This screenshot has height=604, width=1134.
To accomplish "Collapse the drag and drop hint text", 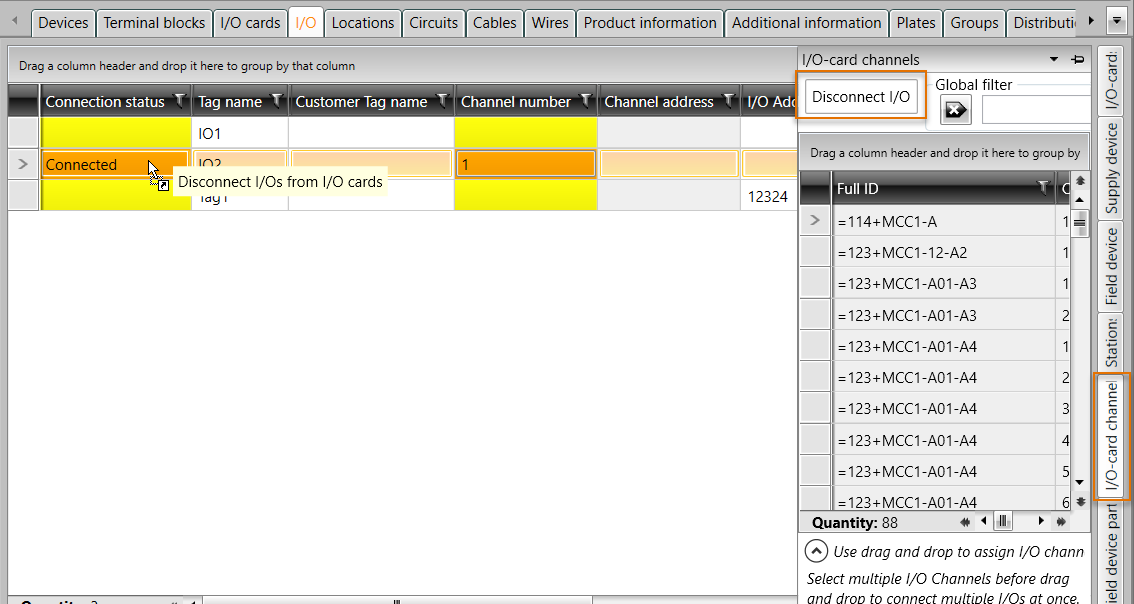I will click(x=817, y=551).
